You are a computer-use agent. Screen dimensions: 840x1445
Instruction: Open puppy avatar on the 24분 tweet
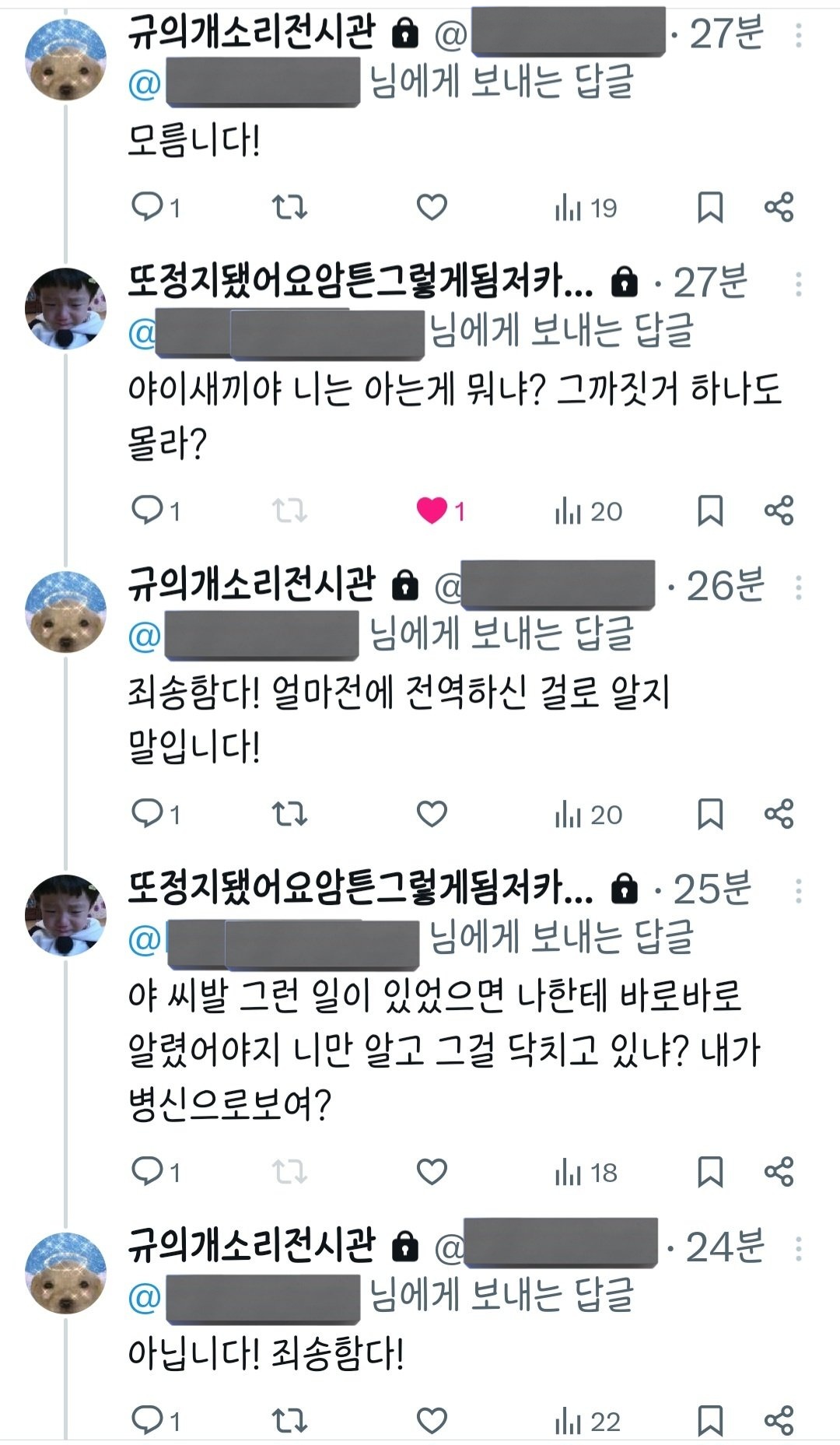coord(66,1273)
